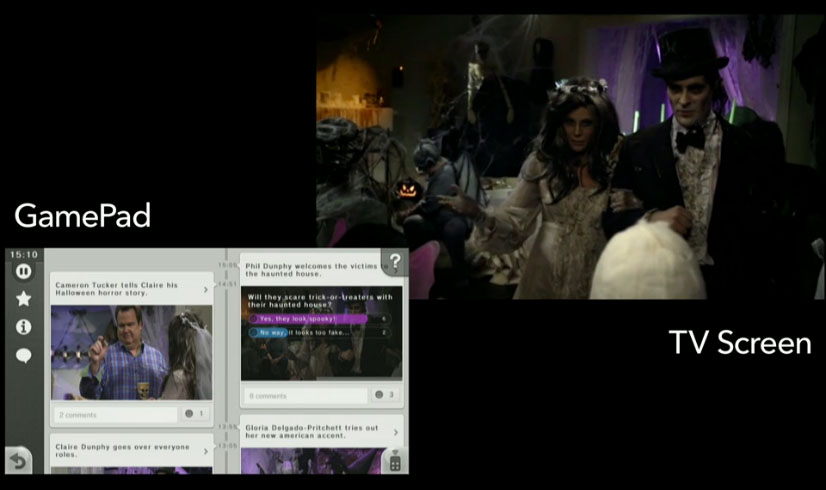Expand the Cameron Tucker moment chevron
Image resolution: width=826 pixels, height=490 pixels.
tap(206, 289)
